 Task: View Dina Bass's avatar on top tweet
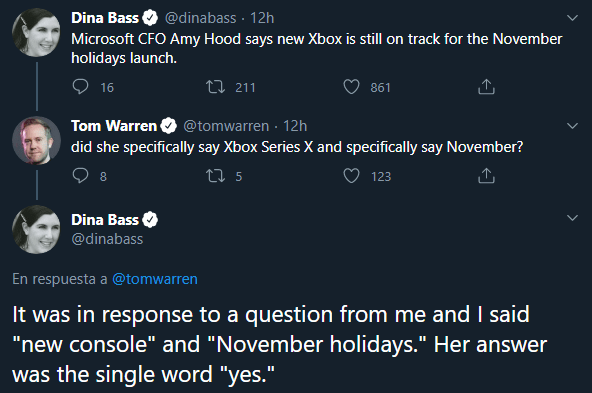(36, 32)
